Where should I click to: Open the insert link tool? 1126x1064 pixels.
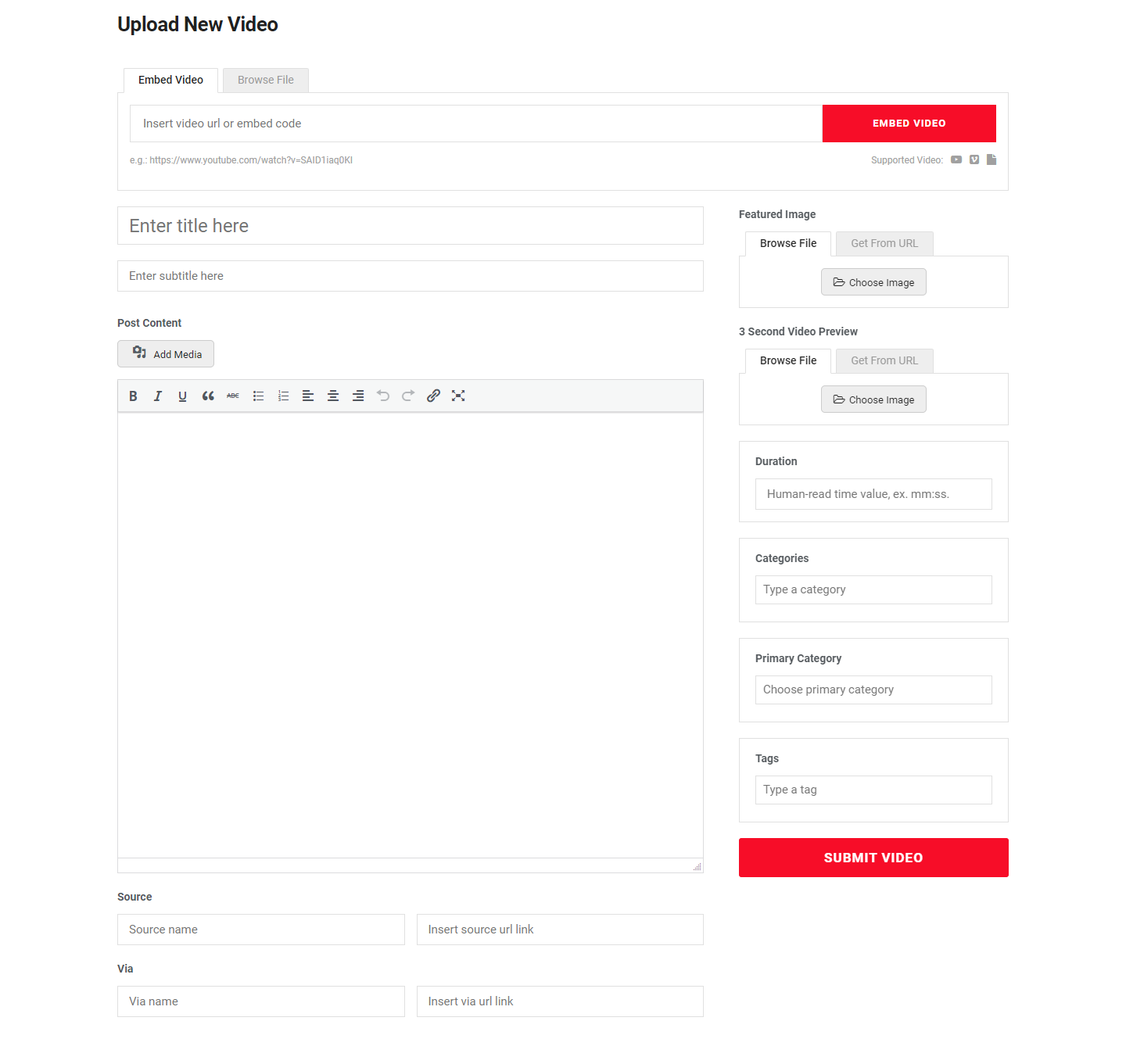coord(433,396)
